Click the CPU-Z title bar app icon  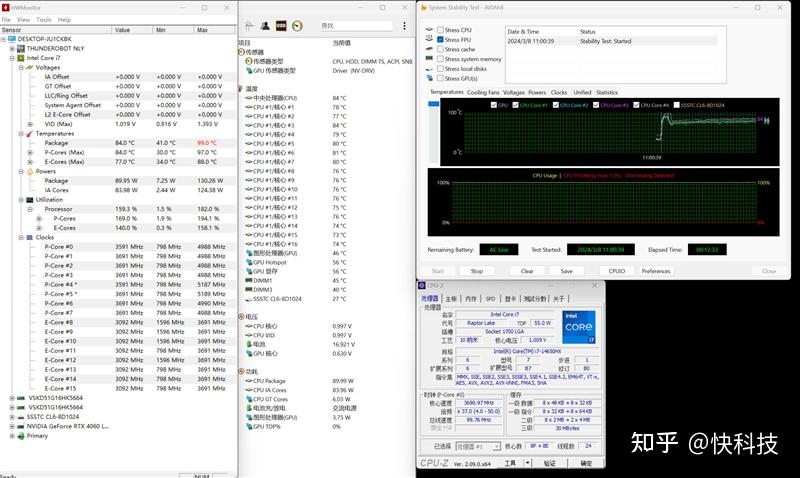(422, 286)
